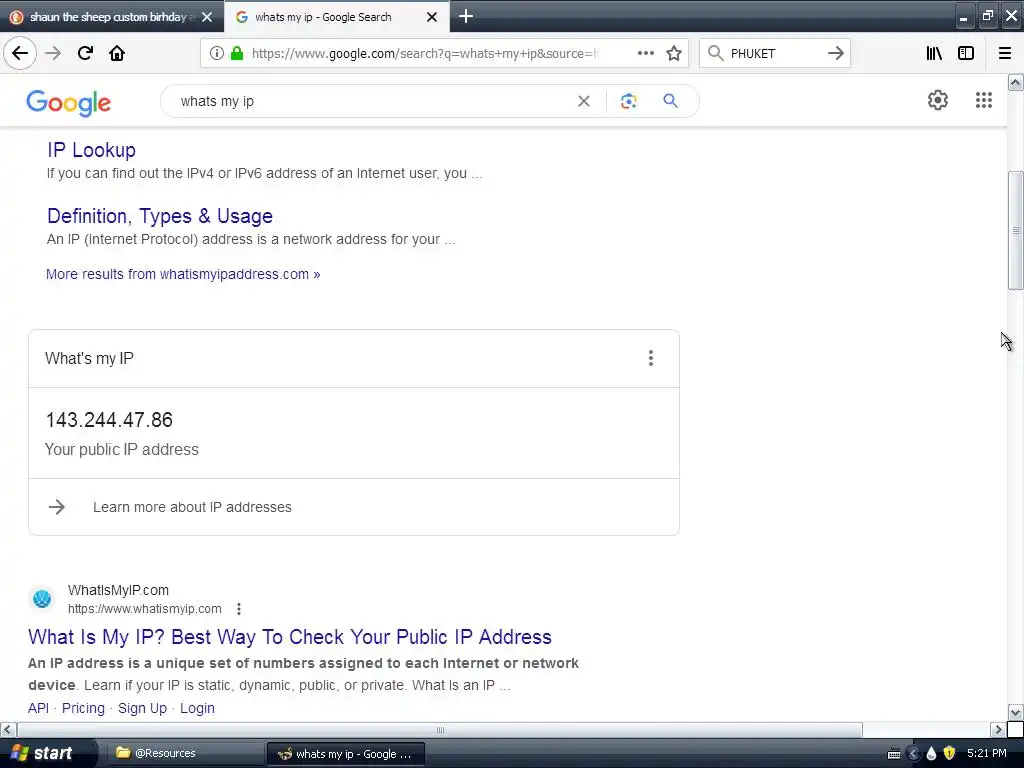Open Definition, Types & Usage link
Viewport: 1024px width, 768px height.
160,216
